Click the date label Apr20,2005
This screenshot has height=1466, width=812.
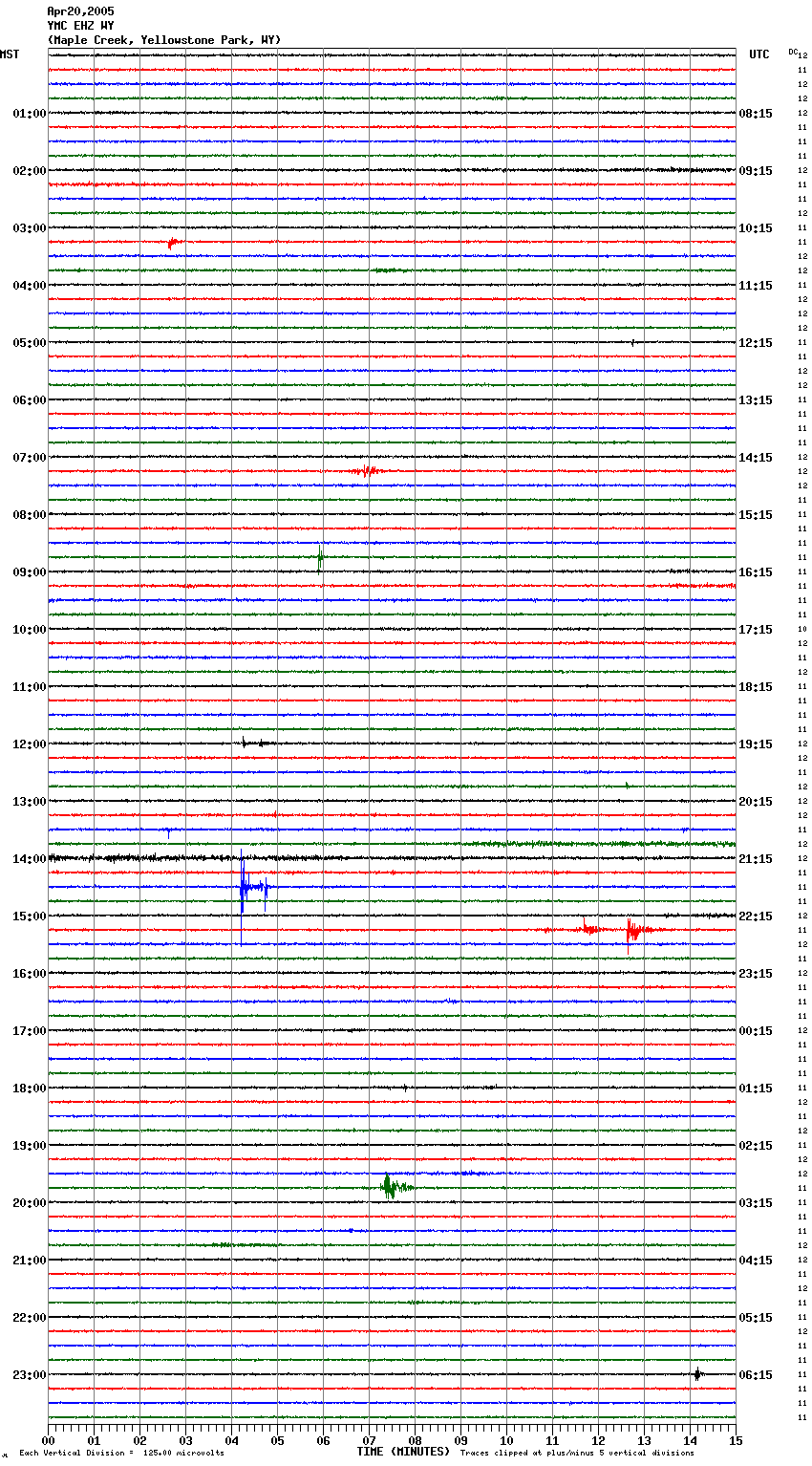pyautogui.click(x=80, y=11)
